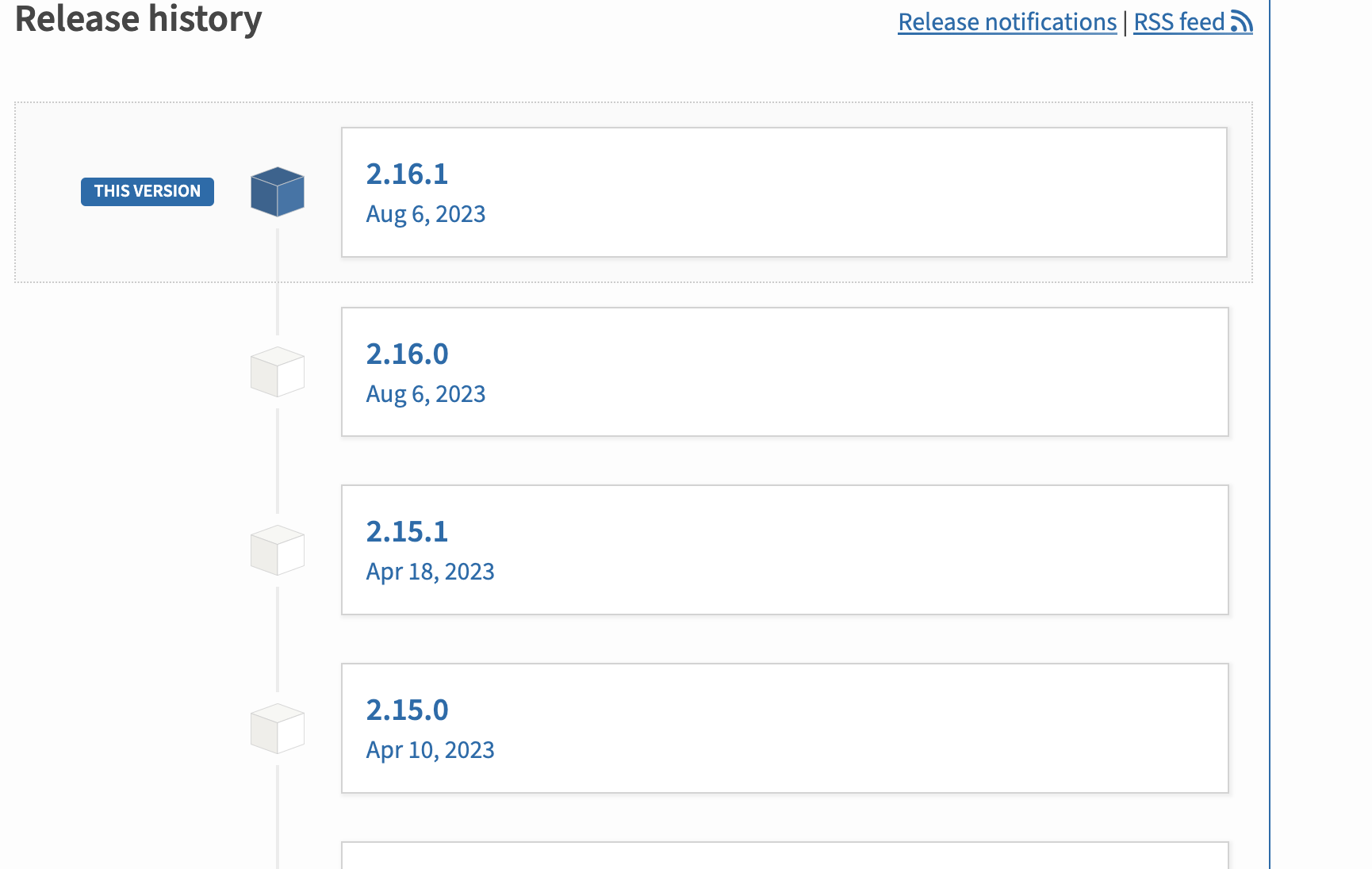Open the Release notifications link

1007,22
